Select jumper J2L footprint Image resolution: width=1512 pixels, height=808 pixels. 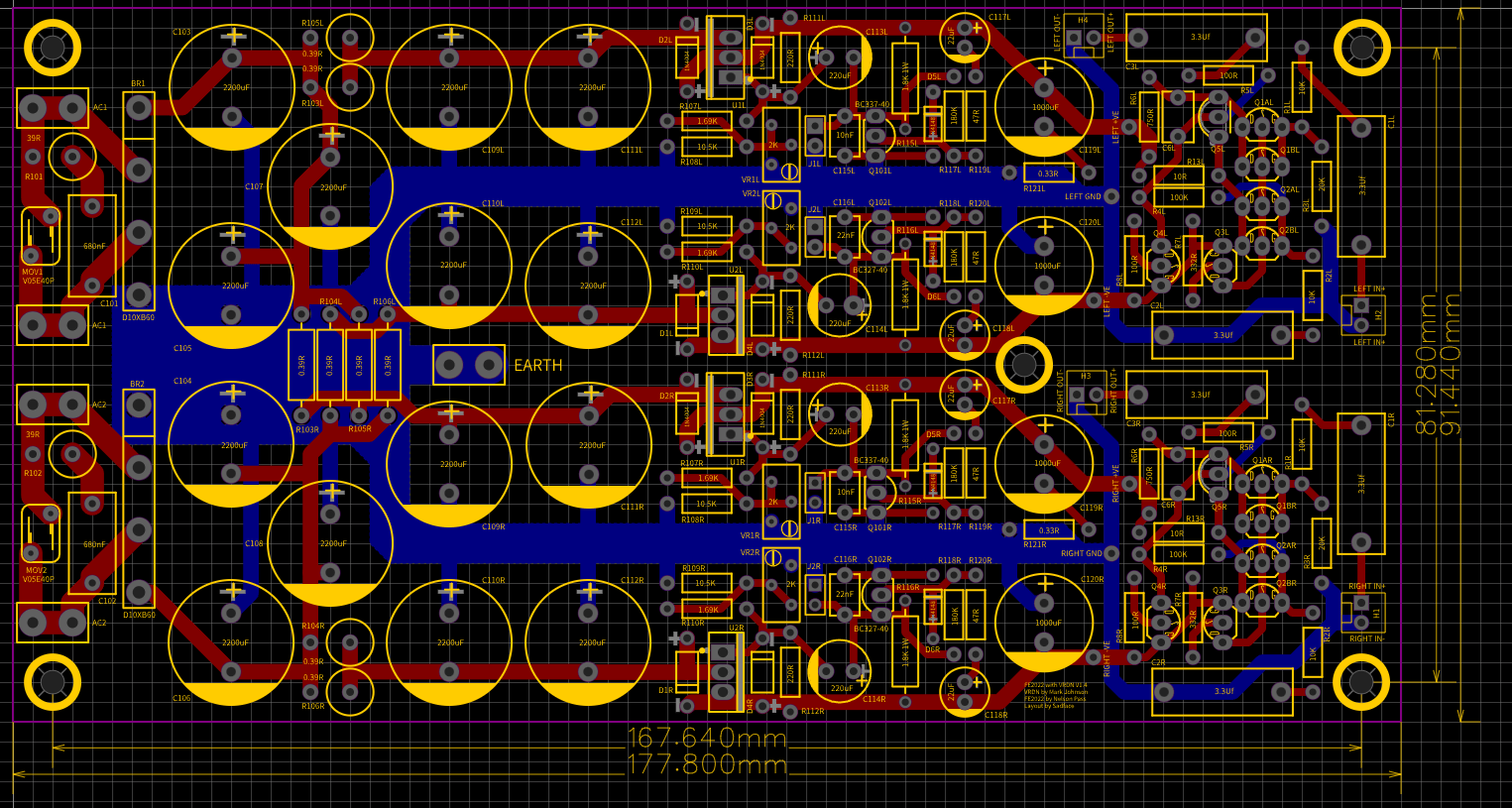point(815,236)
